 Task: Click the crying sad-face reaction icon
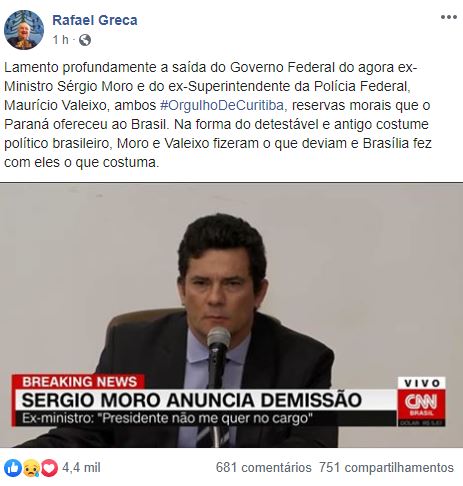pos(32,468)
